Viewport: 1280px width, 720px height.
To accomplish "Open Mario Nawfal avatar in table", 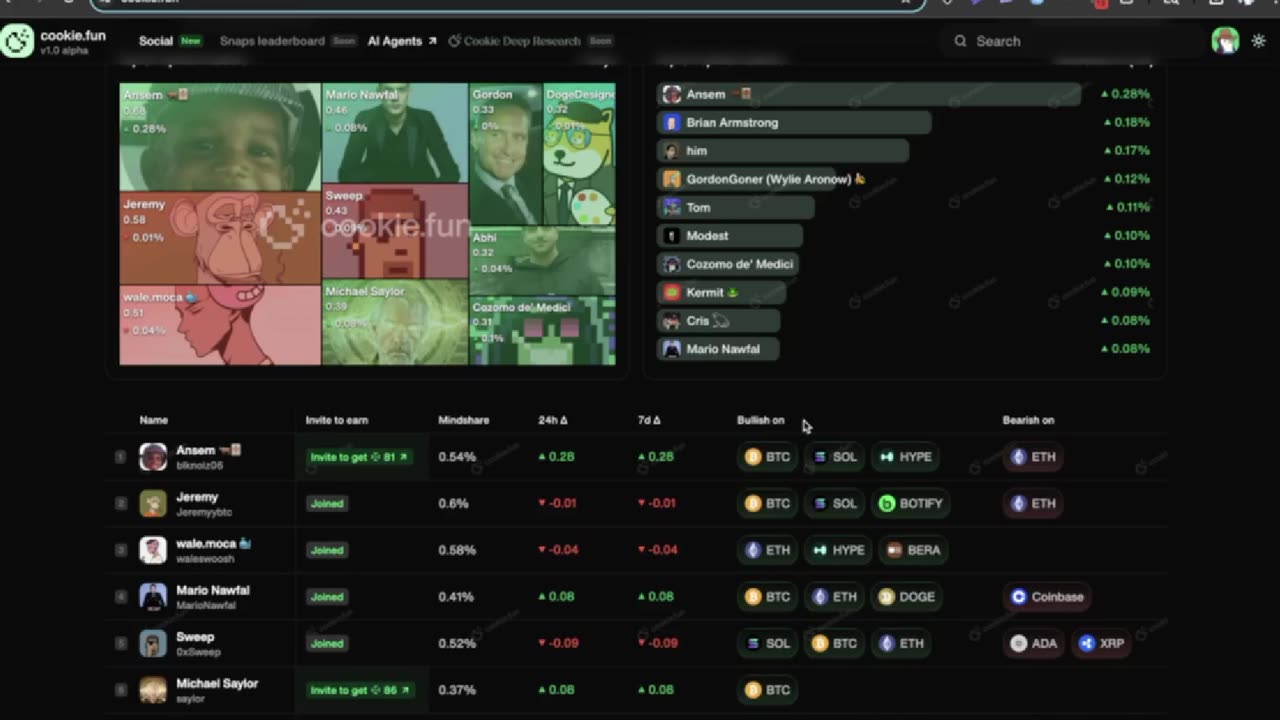I will (x=153, y=597).
